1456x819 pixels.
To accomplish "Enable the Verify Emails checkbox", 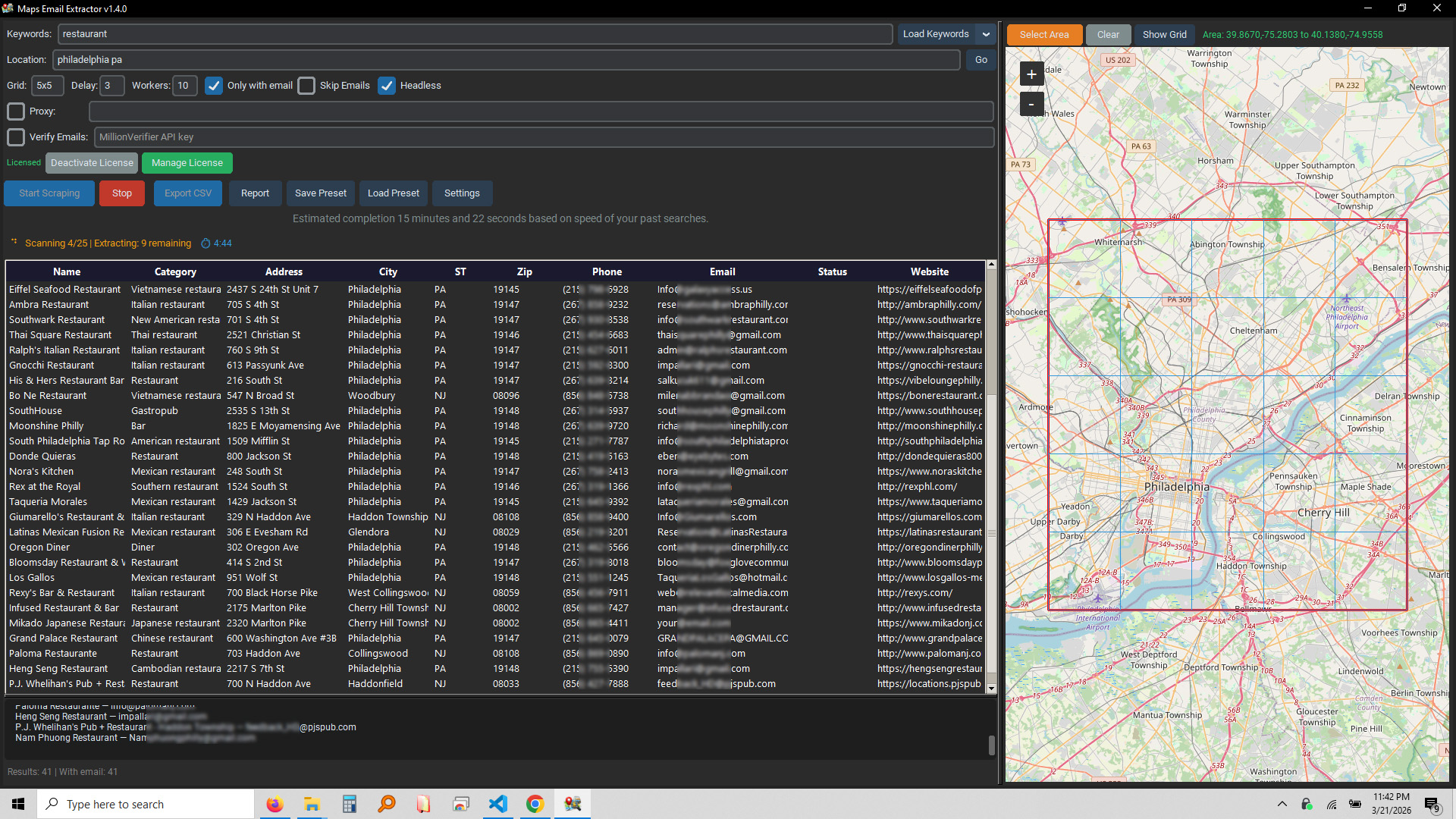I will point(16,137).
